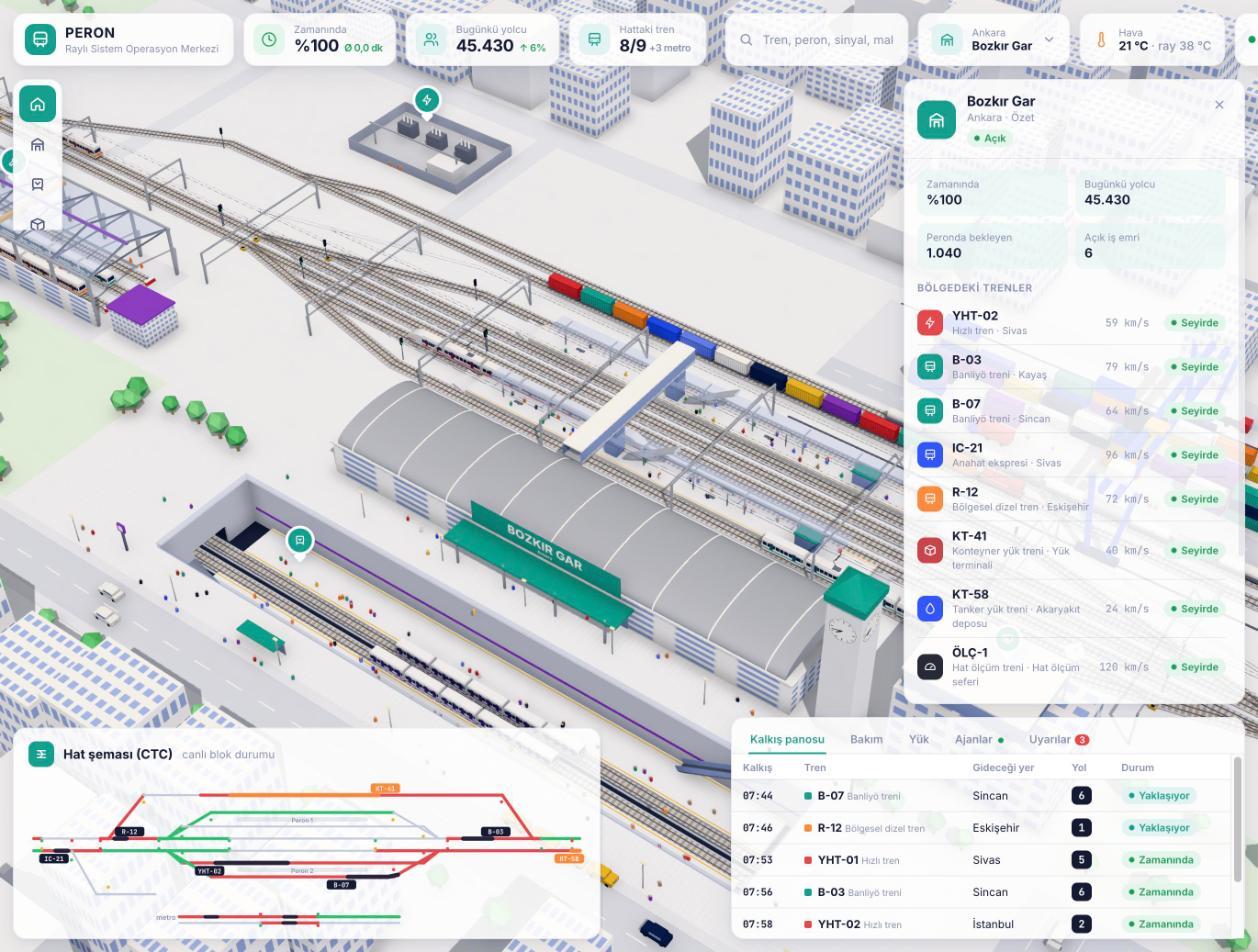Click the R-12 regional diesel icon
Image resolution: width=1258 pixels, height=952 pixels.
pyautogui.click(x=930, y=498)
